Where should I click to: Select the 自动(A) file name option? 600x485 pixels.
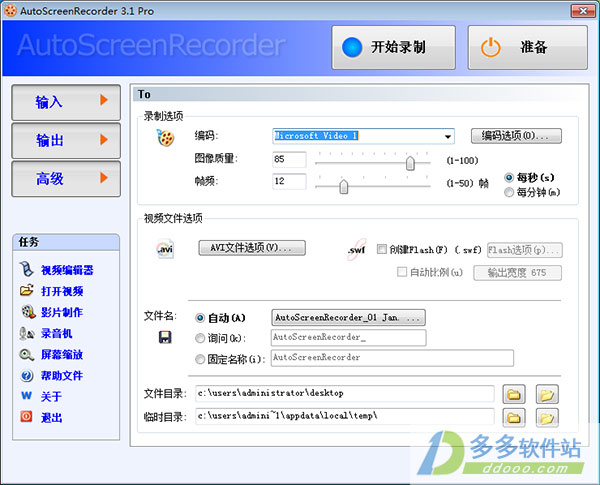click(200, 318)
